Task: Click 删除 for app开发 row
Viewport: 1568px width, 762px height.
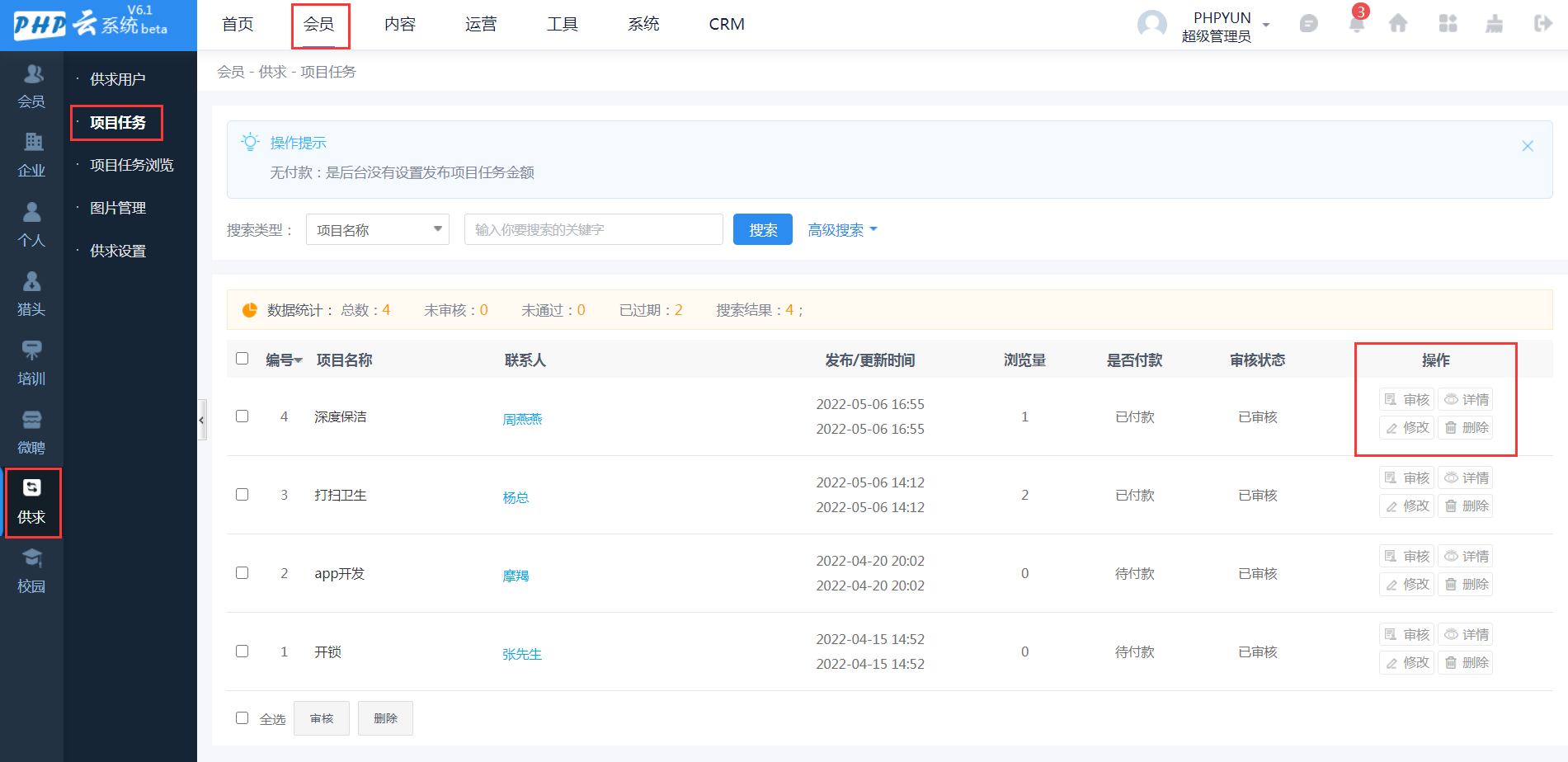Action: pyautogui.click(x=1466, y=584)
